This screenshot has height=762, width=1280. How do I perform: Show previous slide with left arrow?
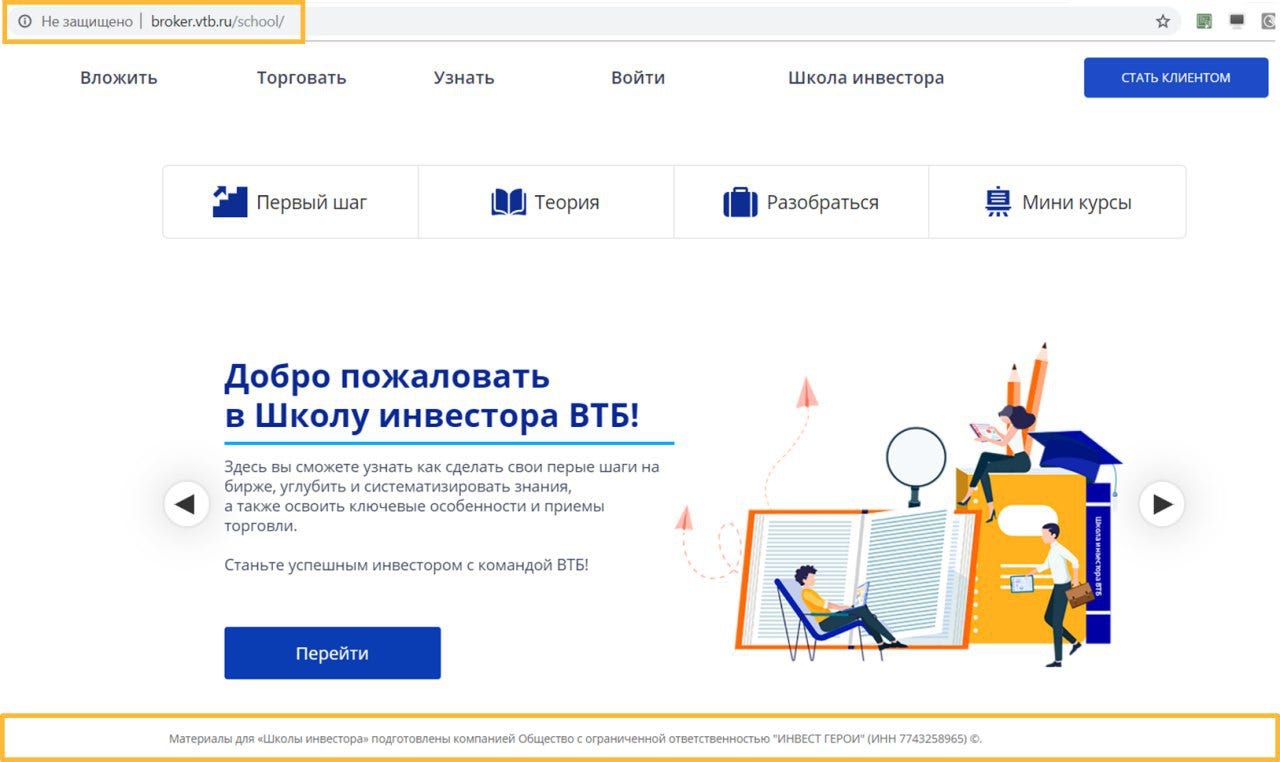(x=186, y=504)
